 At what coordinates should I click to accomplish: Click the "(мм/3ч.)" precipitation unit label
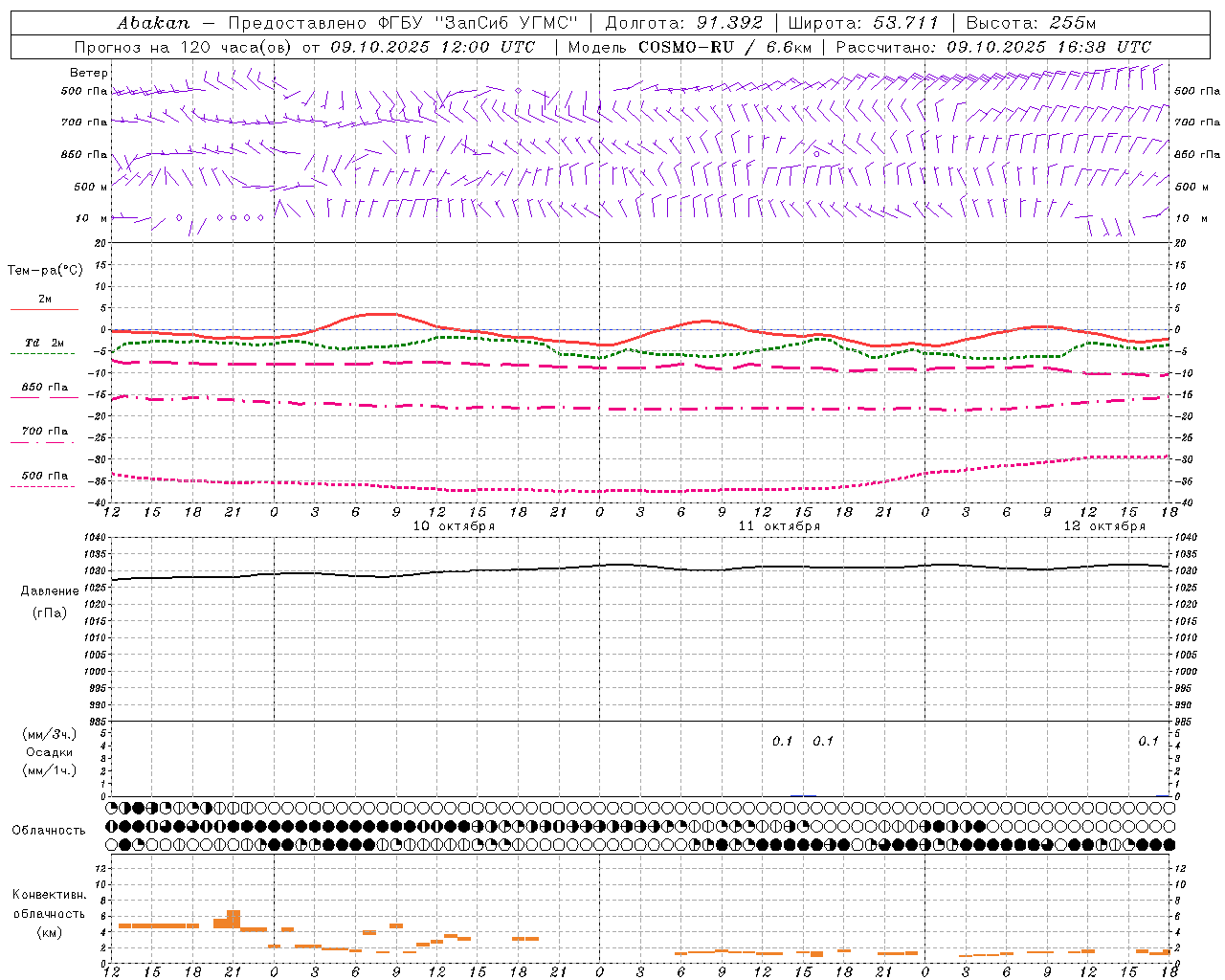point(50,734)
